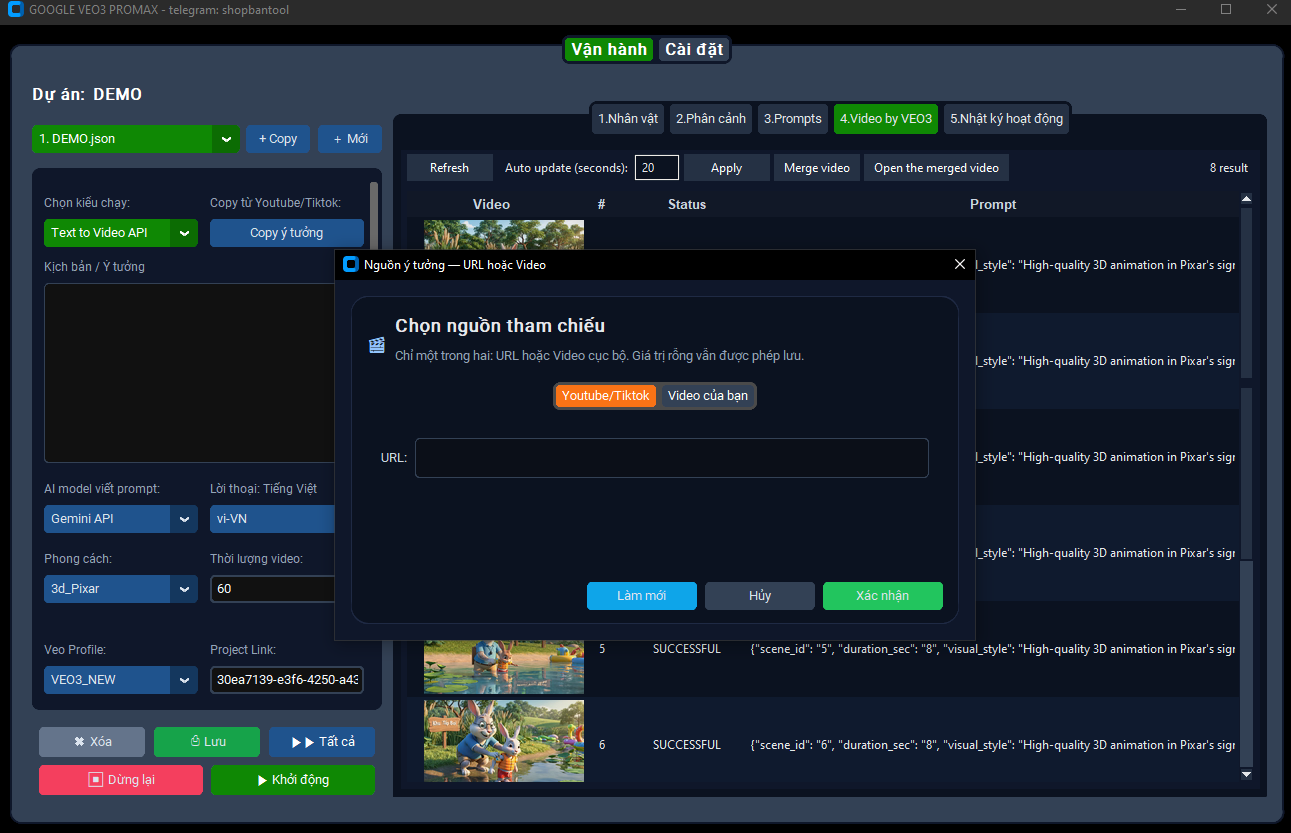Open the 2.Phân cảnh tab
1291x833 pixels.
coord(710,118)
